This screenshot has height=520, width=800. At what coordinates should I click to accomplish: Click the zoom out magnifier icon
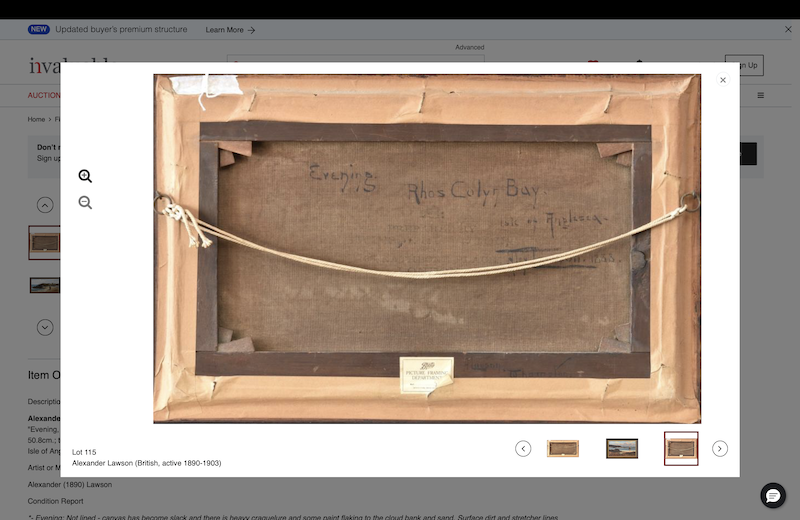[85, 203]
